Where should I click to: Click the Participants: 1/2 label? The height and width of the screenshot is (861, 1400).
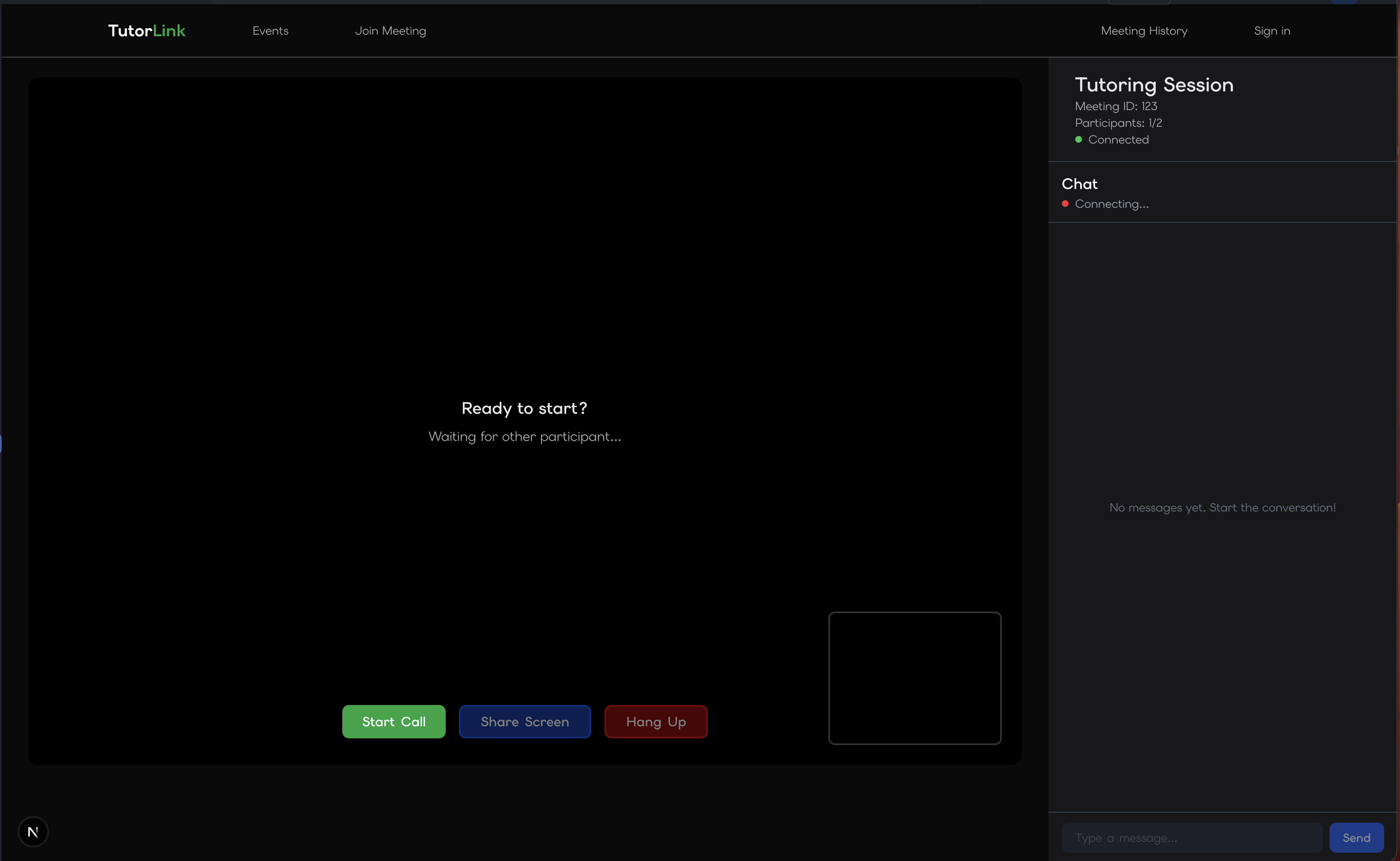(x=1118, y=123)
